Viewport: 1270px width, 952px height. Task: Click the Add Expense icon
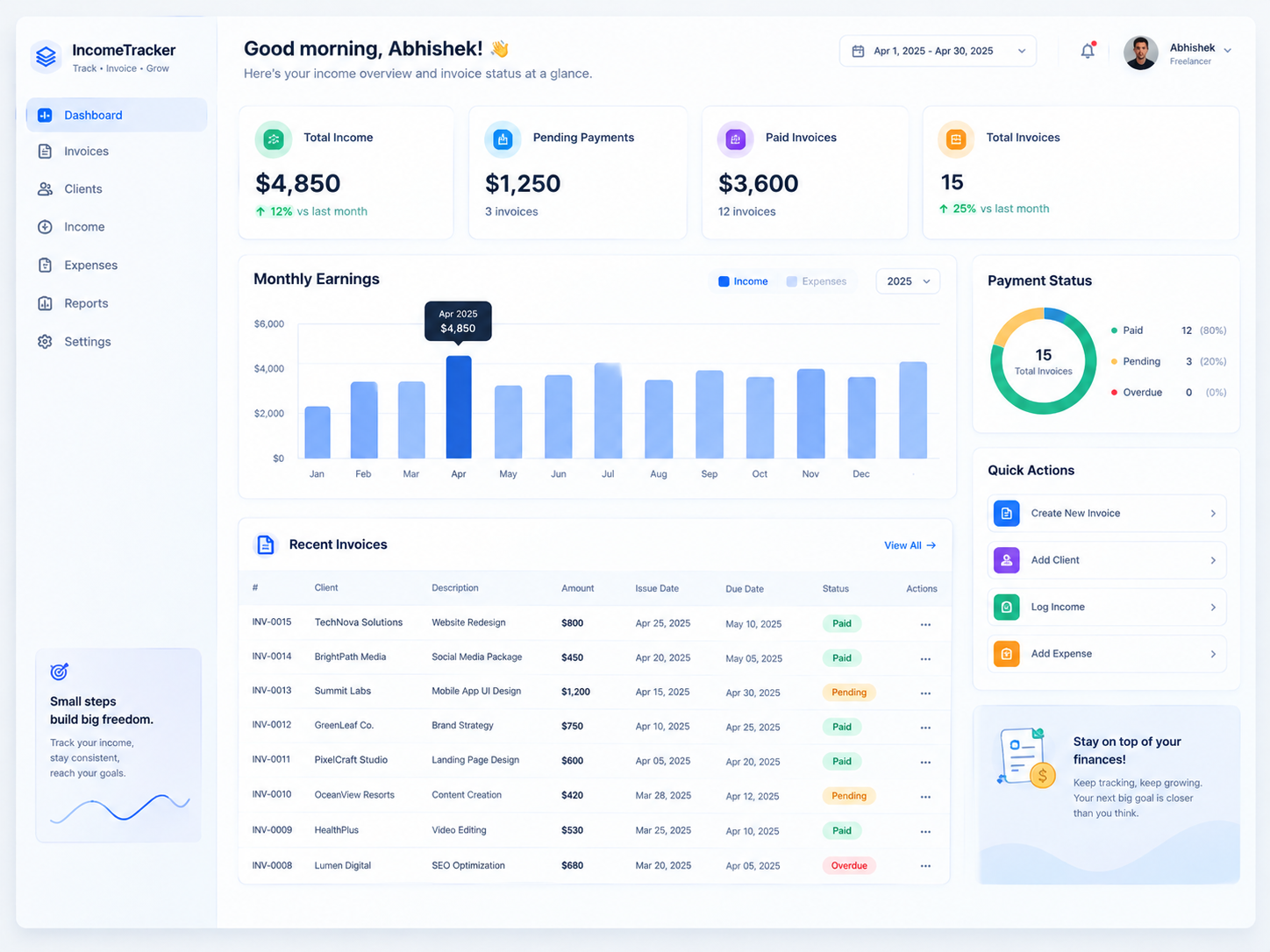1006,654
